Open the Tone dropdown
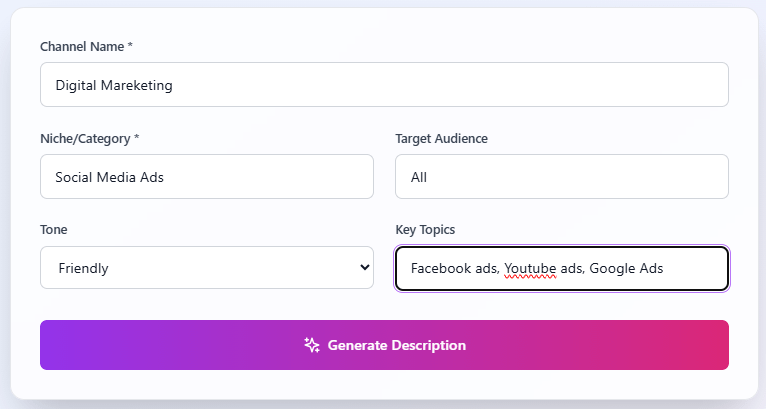 point(207,268)
